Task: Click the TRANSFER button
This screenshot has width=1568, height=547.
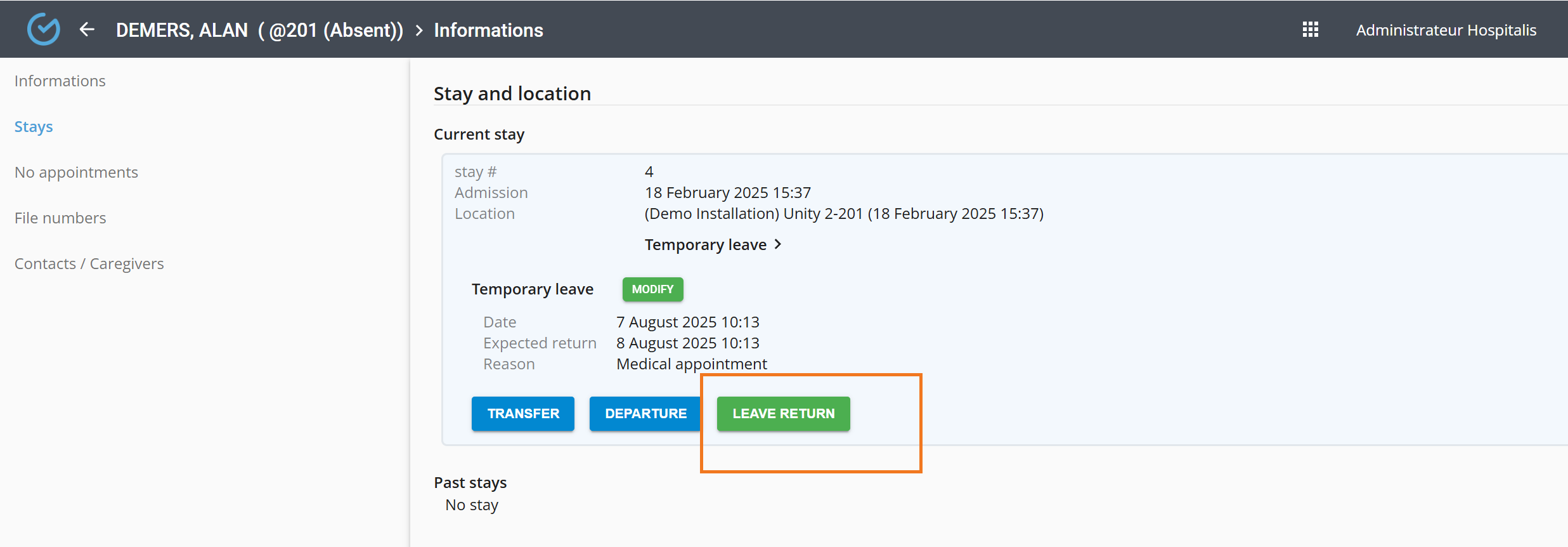Action: 522,414
